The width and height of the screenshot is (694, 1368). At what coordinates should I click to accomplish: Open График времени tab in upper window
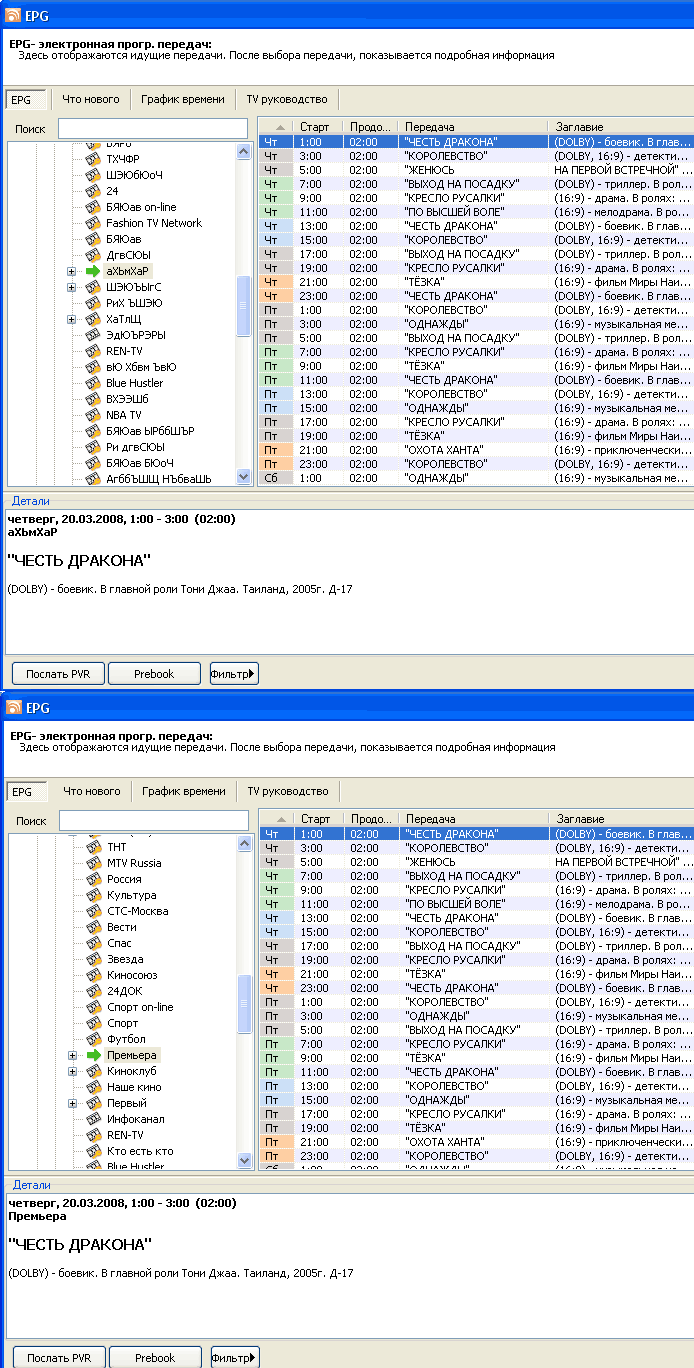point(182,99)
